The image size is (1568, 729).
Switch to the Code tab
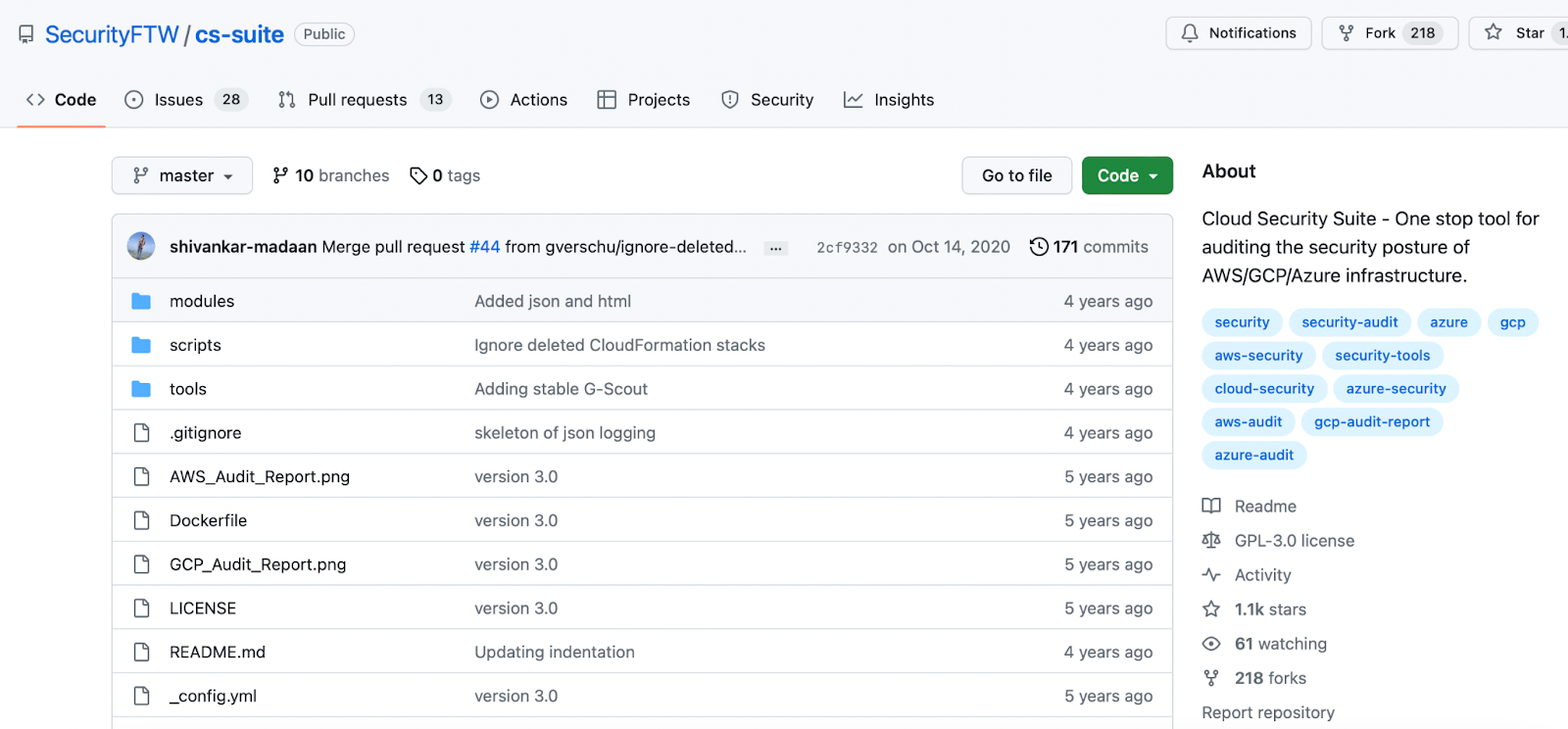61,100
